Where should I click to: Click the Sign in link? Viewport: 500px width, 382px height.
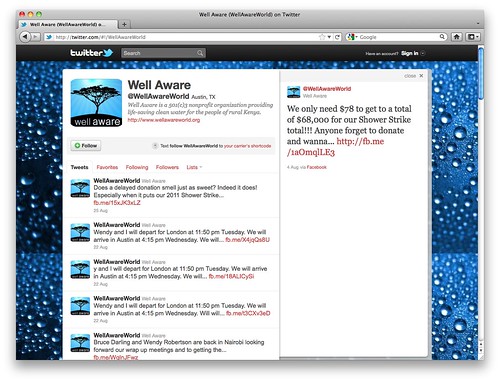point(410,53)
